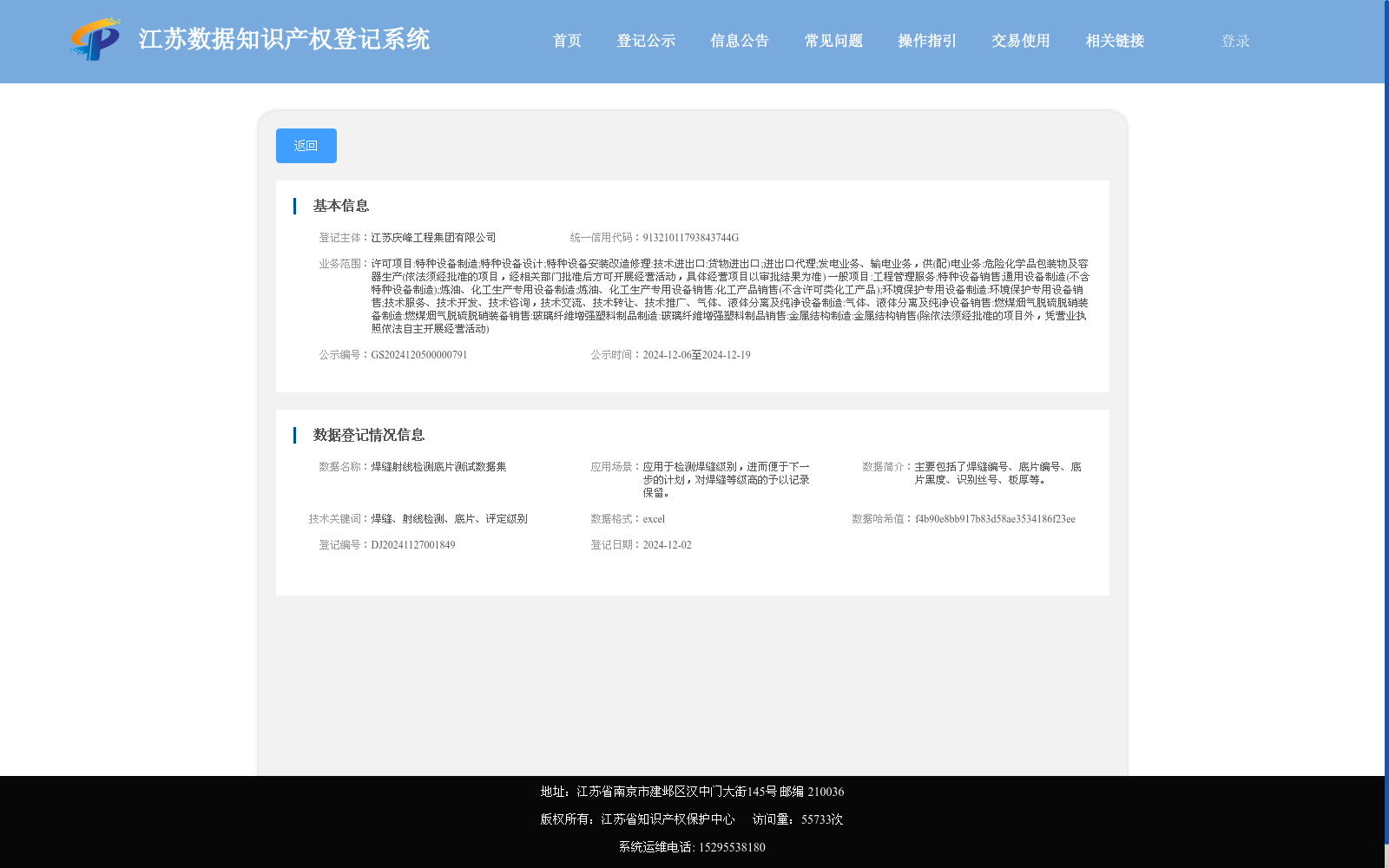The image size is (1389, 868).
Task: Click the 登录 login link
Action: 1235,41
